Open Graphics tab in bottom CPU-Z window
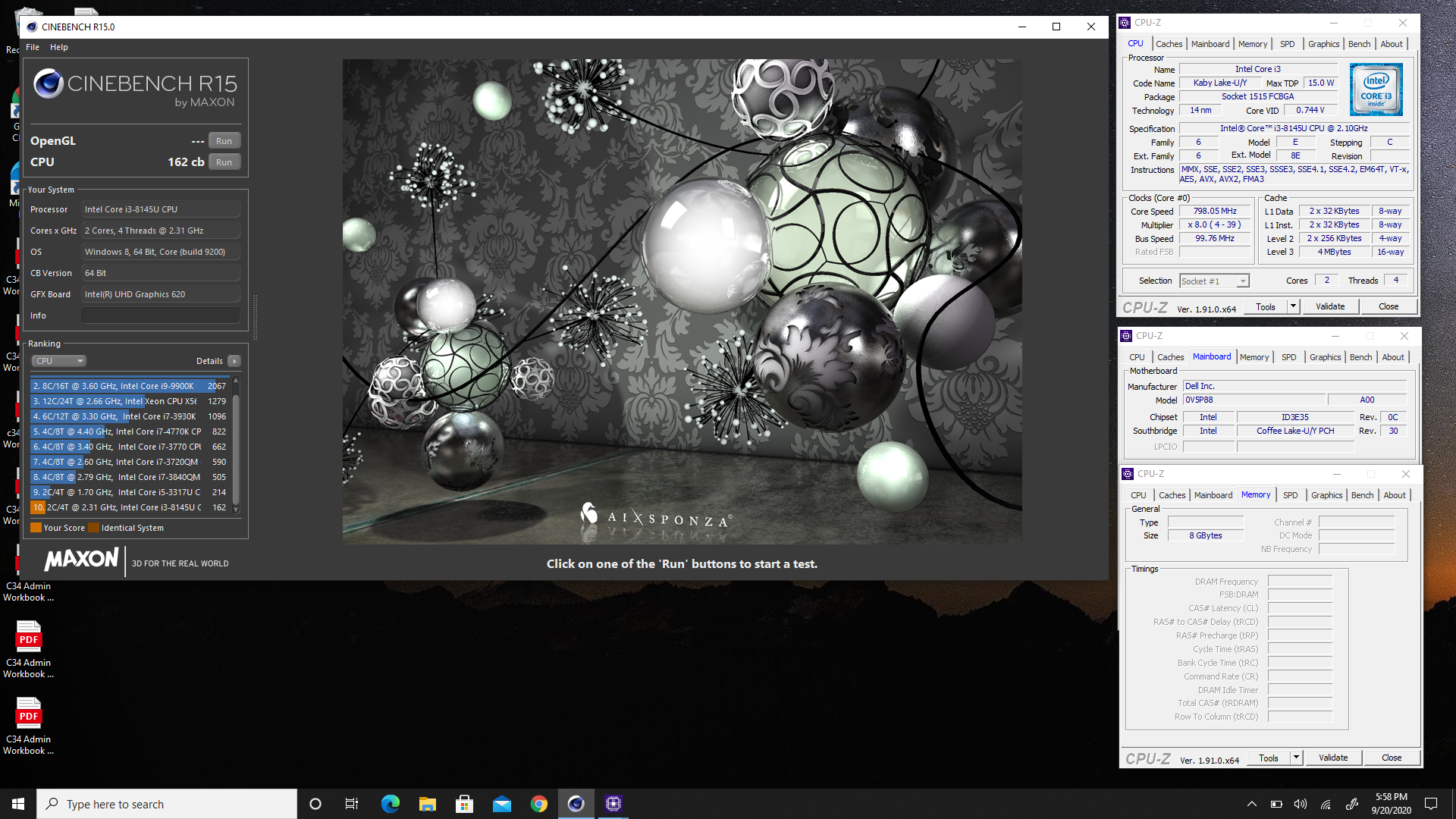1456x819 pixels. [x=1326, y=495]
